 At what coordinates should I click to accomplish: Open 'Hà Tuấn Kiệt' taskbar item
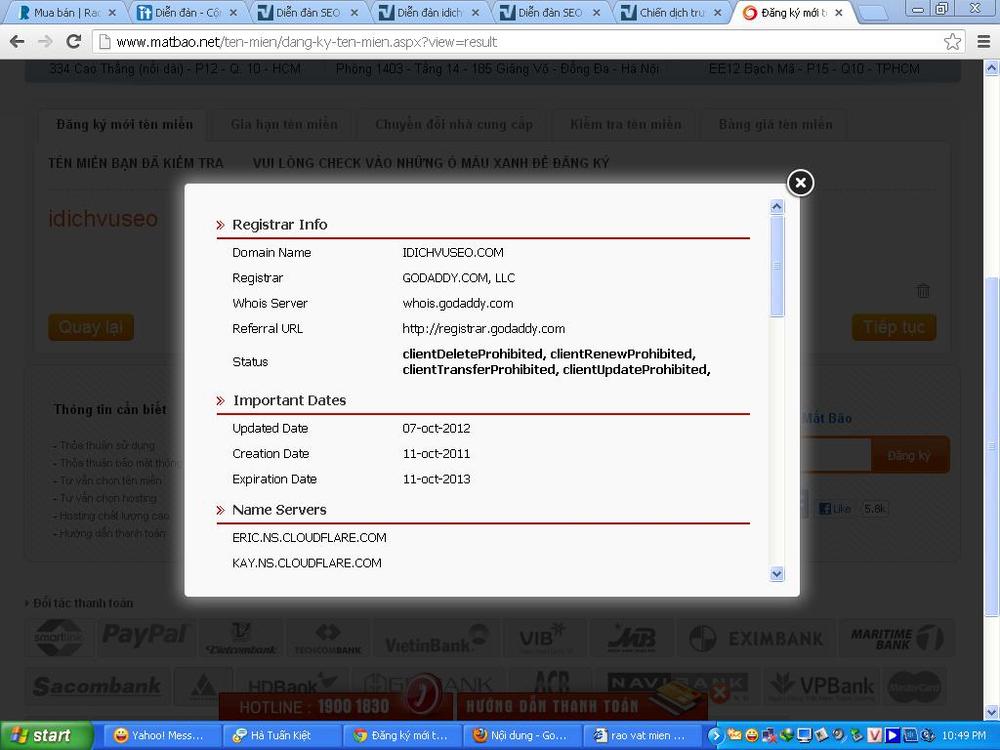click(281, 735)
